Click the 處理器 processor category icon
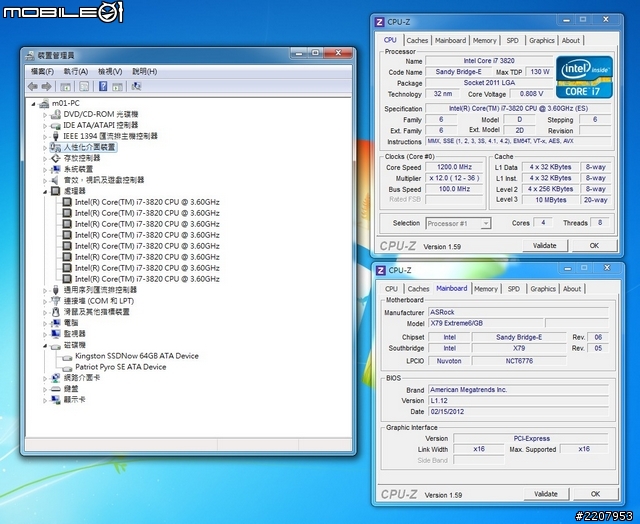Screen dimensions: 640x524 (56, 191)
